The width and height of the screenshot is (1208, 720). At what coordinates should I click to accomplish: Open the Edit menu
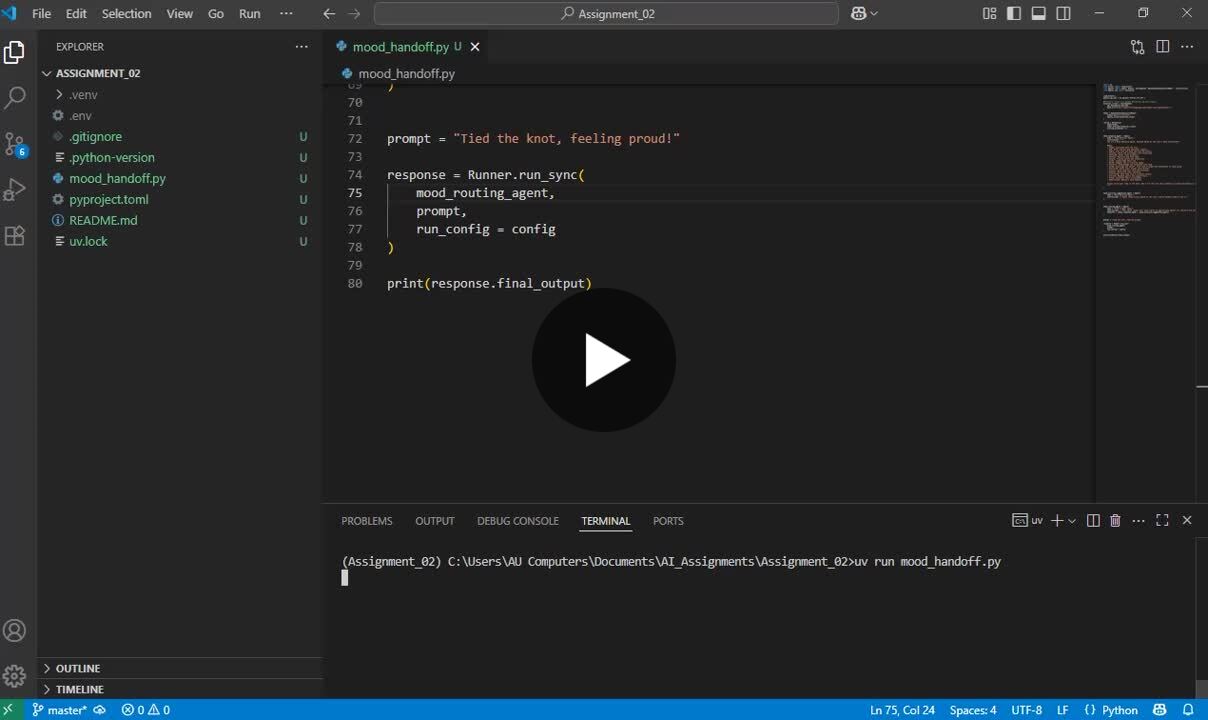click(76, 14)
